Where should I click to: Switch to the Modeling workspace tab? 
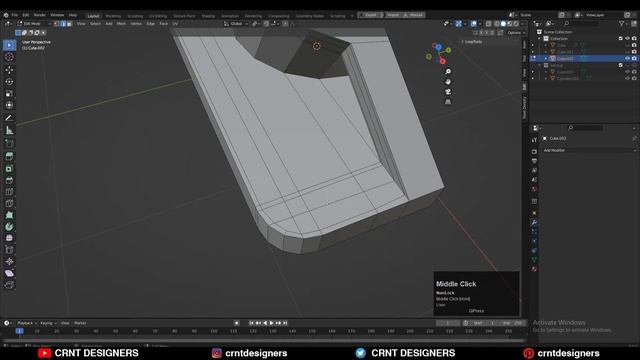pos(113,16)
